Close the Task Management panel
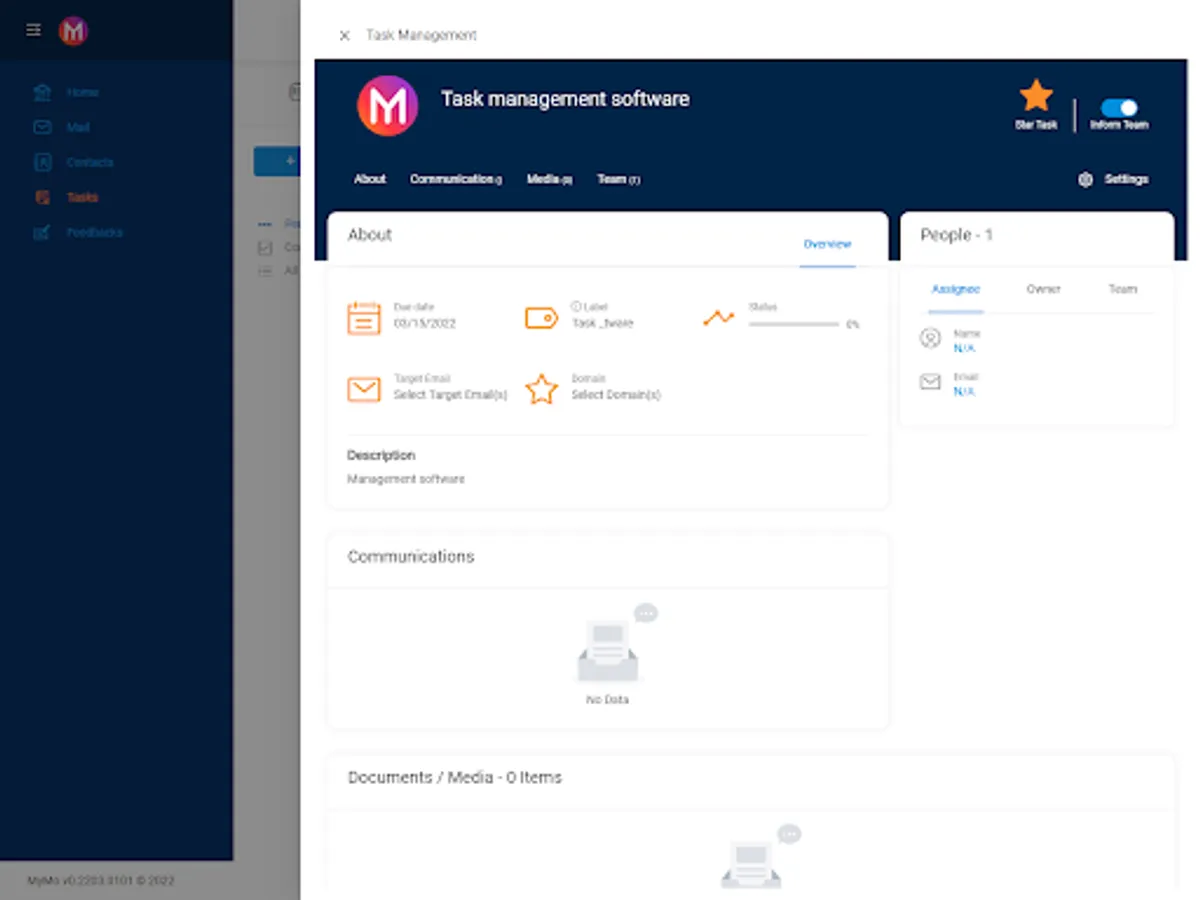Screen dimensions: 1200x900 pyautogui.click(x=345, y=35)
